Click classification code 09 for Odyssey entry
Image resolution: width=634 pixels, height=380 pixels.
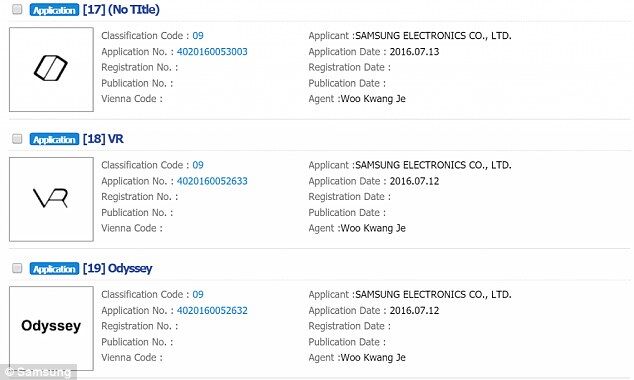[198, 294]
